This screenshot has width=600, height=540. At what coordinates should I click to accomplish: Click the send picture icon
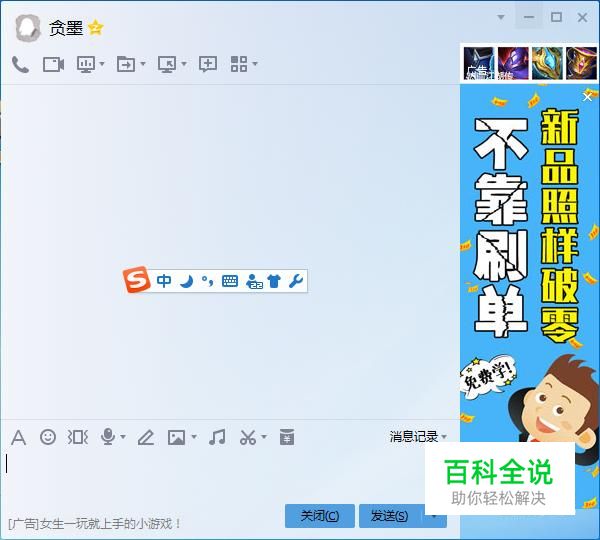coord(176,437)
